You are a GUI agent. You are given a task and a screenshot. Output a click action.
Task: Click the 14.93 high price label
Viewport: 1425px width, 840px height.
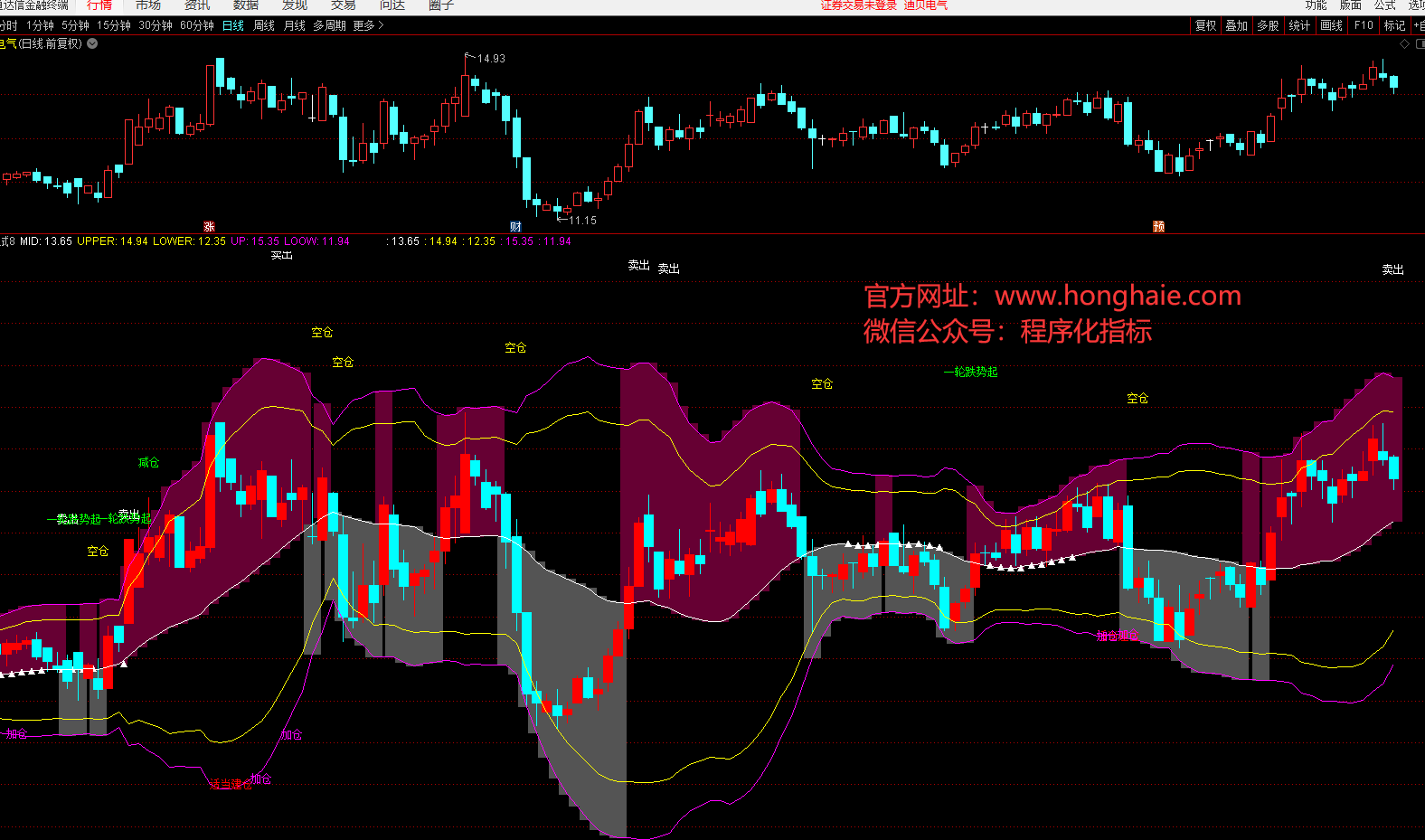(x=491, y=59)
